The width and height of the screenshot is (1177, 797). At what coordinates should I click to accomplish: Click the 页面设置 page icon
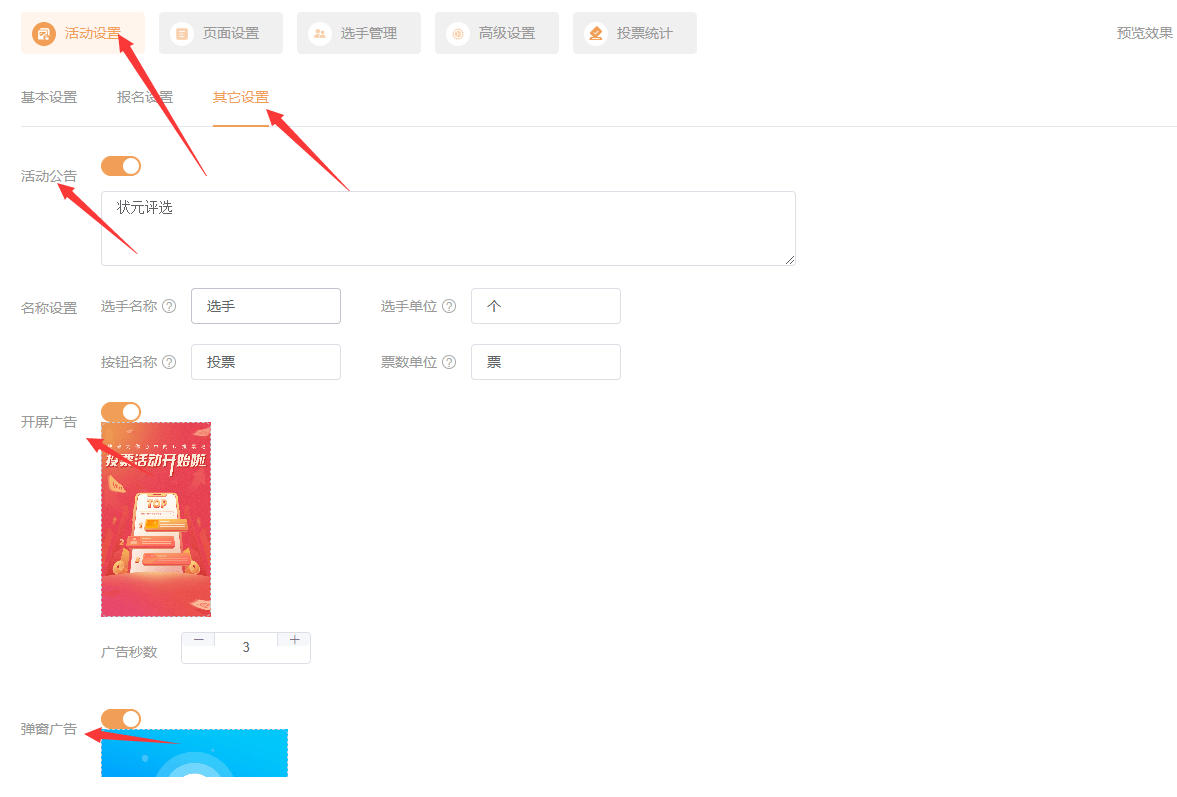click(x=182, y=33)
